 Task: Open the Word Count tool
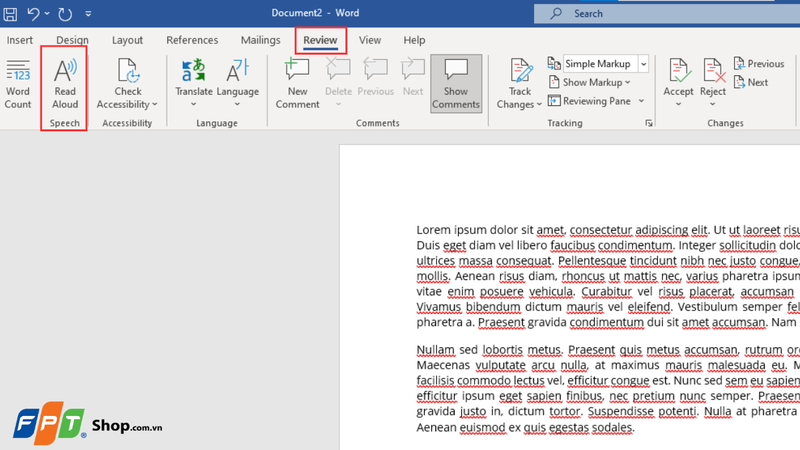click(x=18, y=84)
